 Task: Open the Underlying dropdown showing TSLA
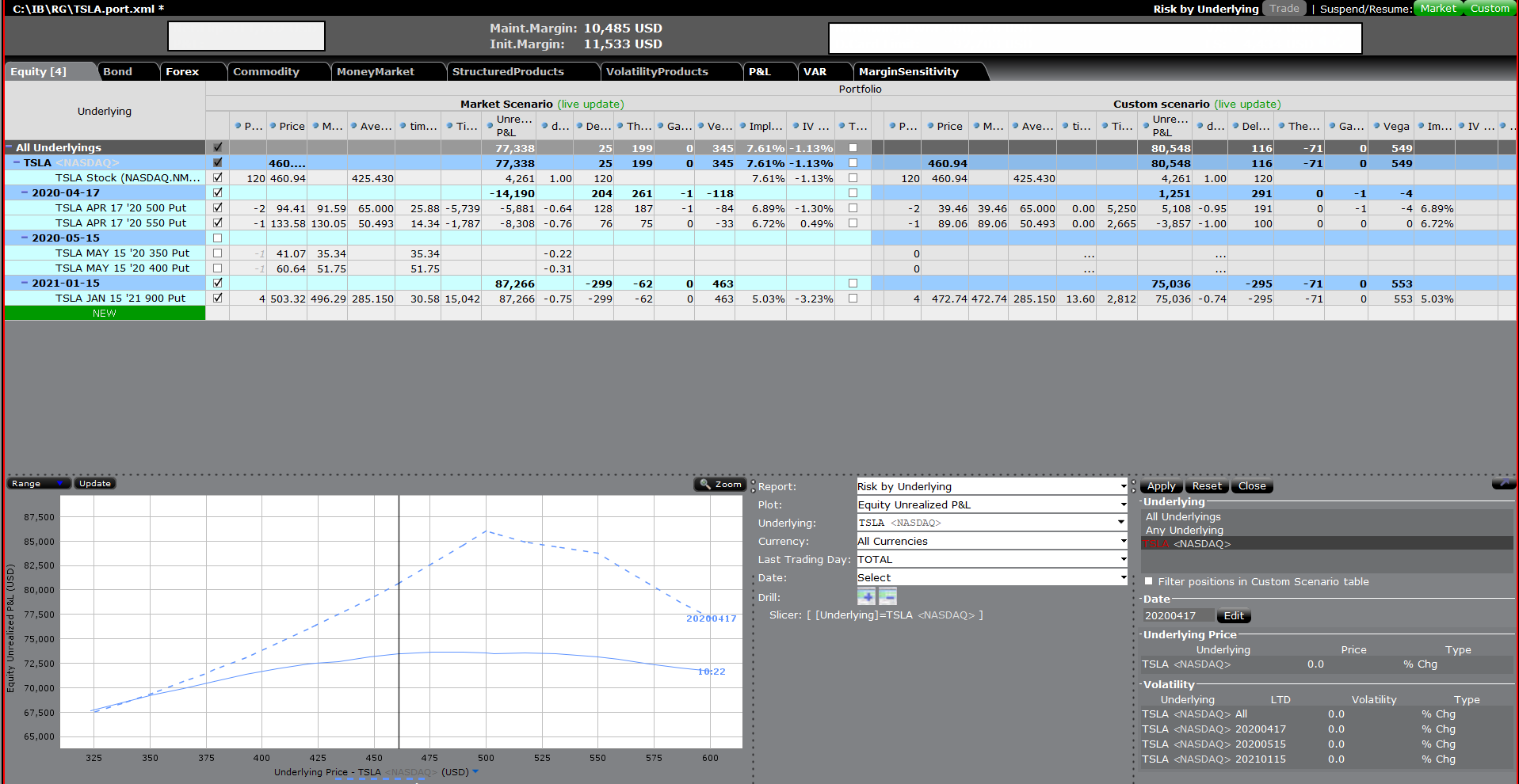(992, 523)
